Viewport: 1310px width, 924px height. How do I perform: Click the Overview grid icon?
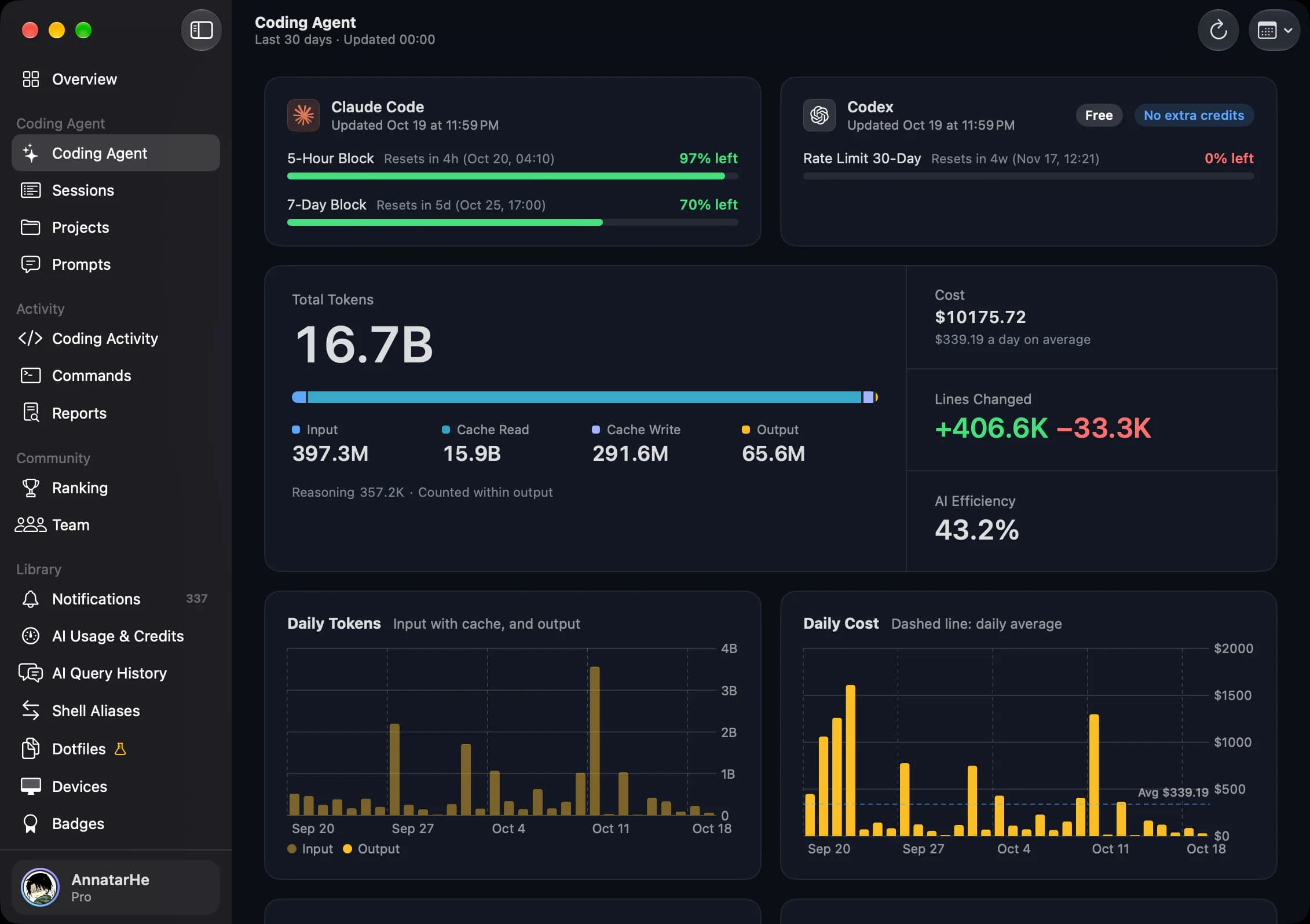tap(31, 79)
